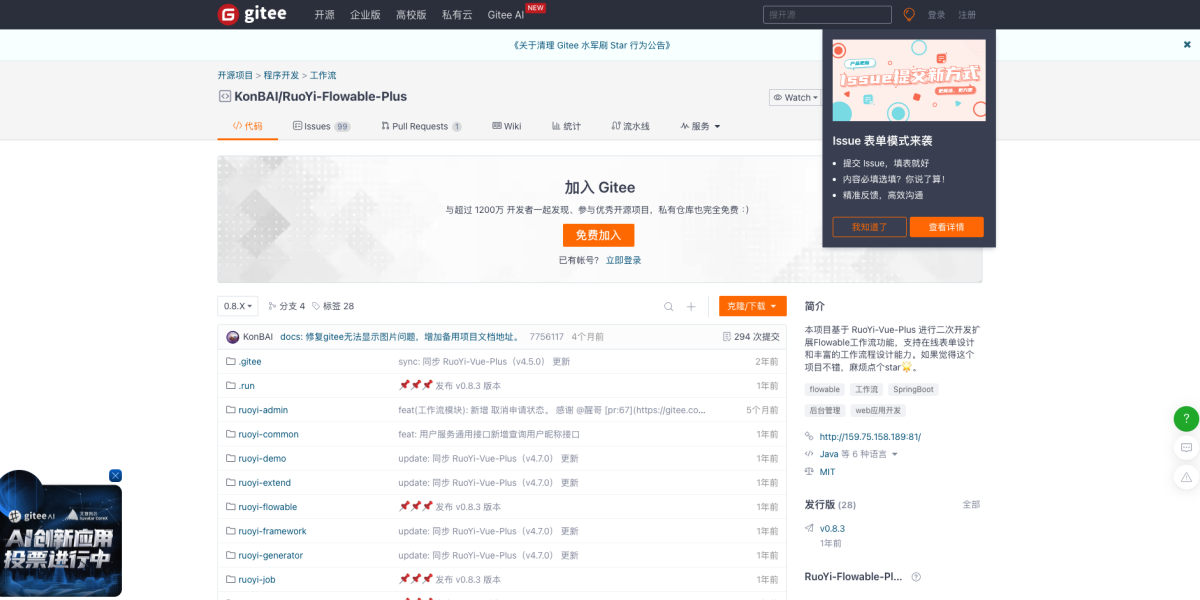Image resolution: width=1200 pixels, height=600 pixels.
Task: Expand the Java 等 6 种语言 list
Action: coord(858,454)
